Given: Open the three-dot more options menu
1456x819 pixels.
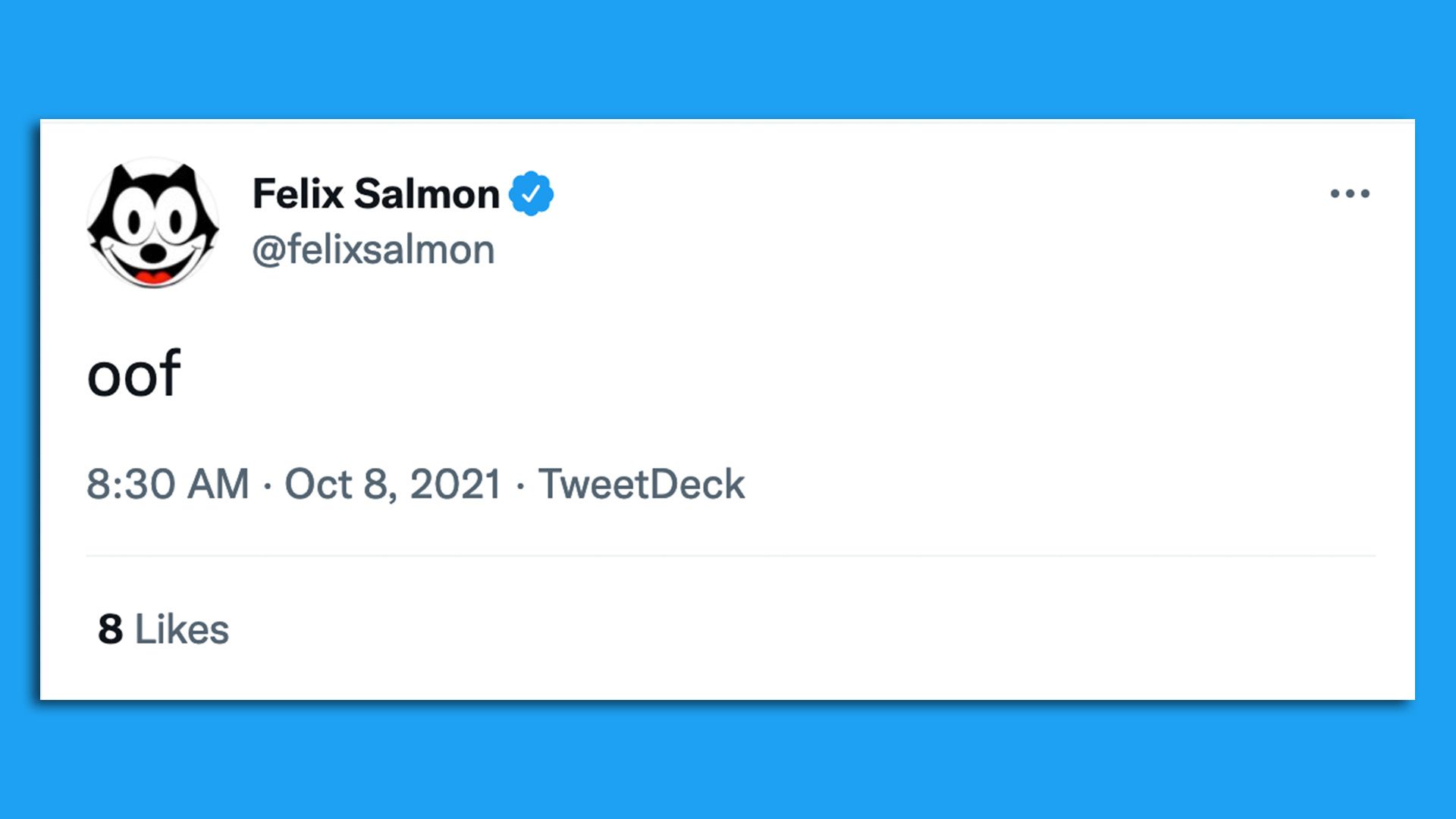Looking at the screenshot, I should tap(1350, 193).
